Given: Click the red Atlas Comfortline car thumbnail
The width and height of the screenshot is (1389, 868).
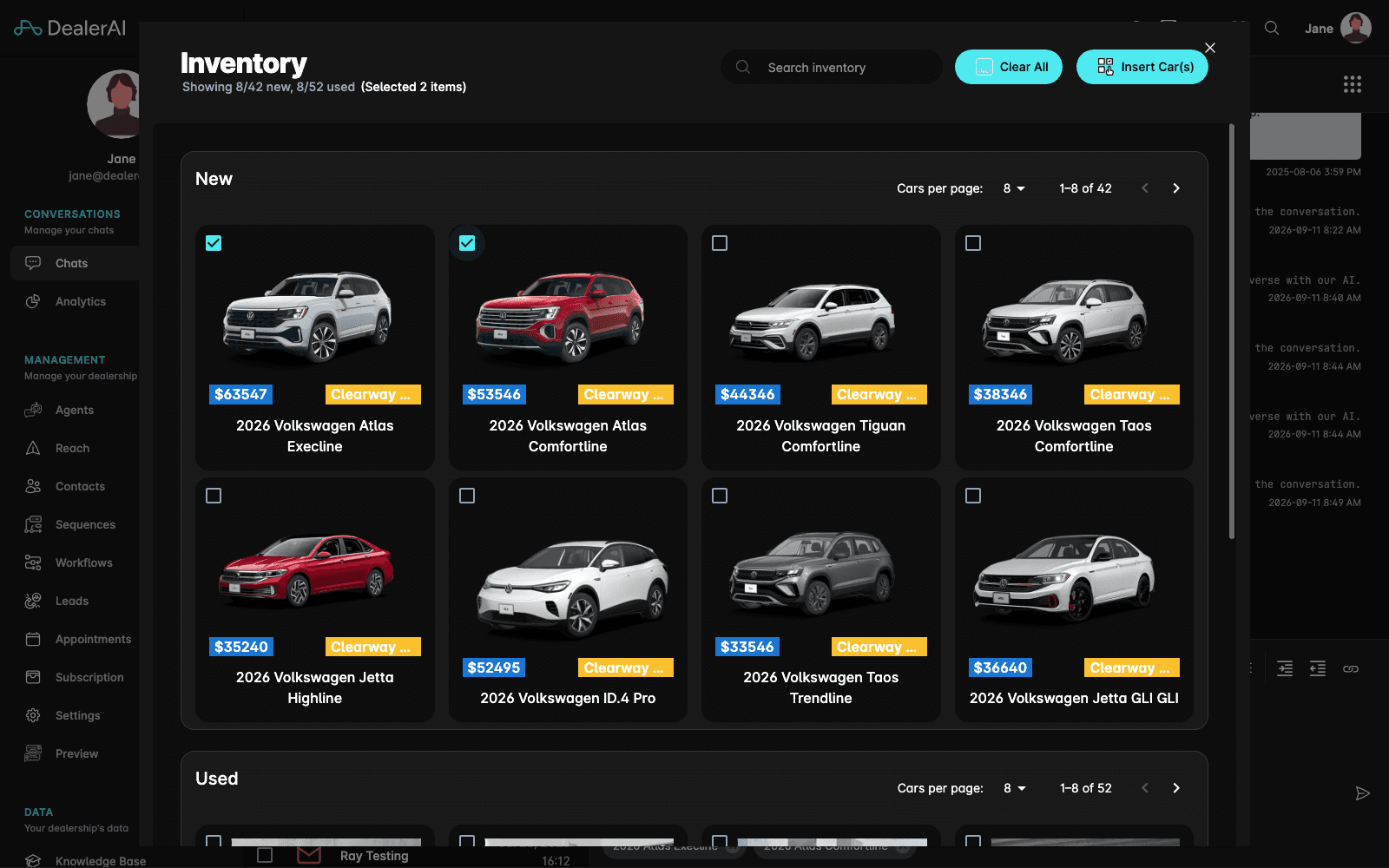Looking at the screenshot, I should [x=561, y=317].
